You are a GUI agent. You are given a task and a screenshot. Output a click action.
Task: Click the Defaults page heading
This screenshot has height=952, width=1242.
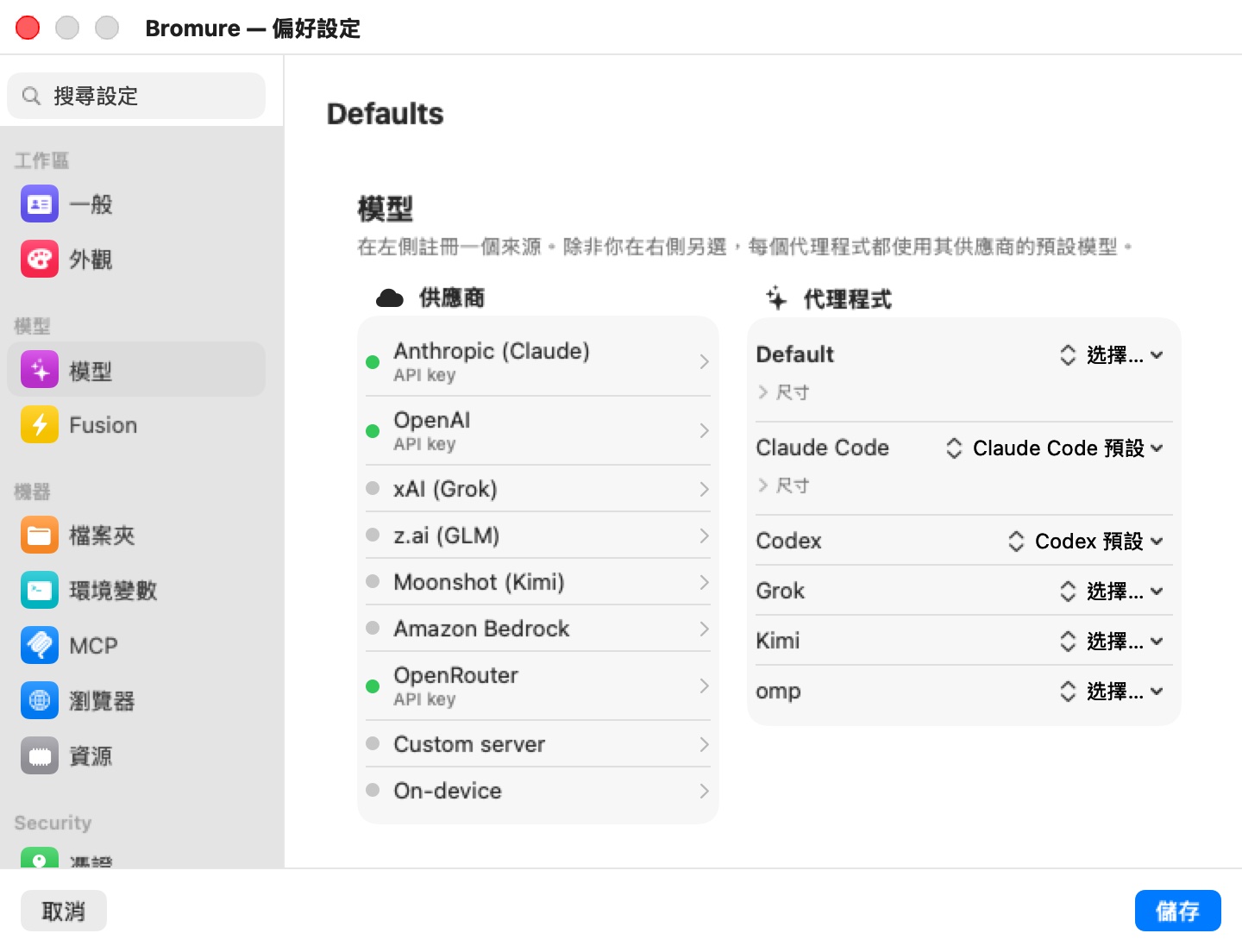click(385, 114)
